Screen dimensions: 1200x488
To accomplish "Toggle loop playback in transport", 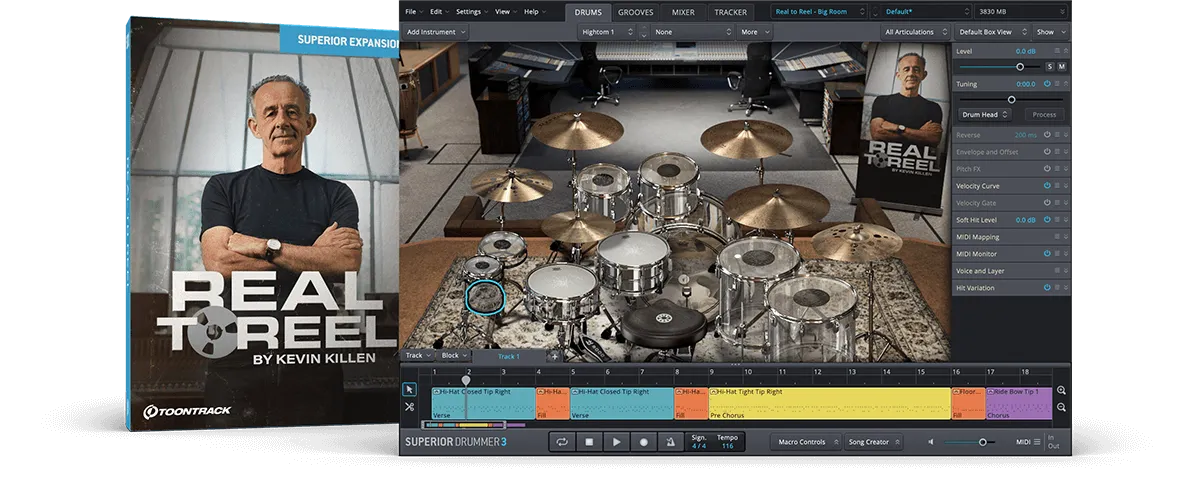I will (562, 441).
